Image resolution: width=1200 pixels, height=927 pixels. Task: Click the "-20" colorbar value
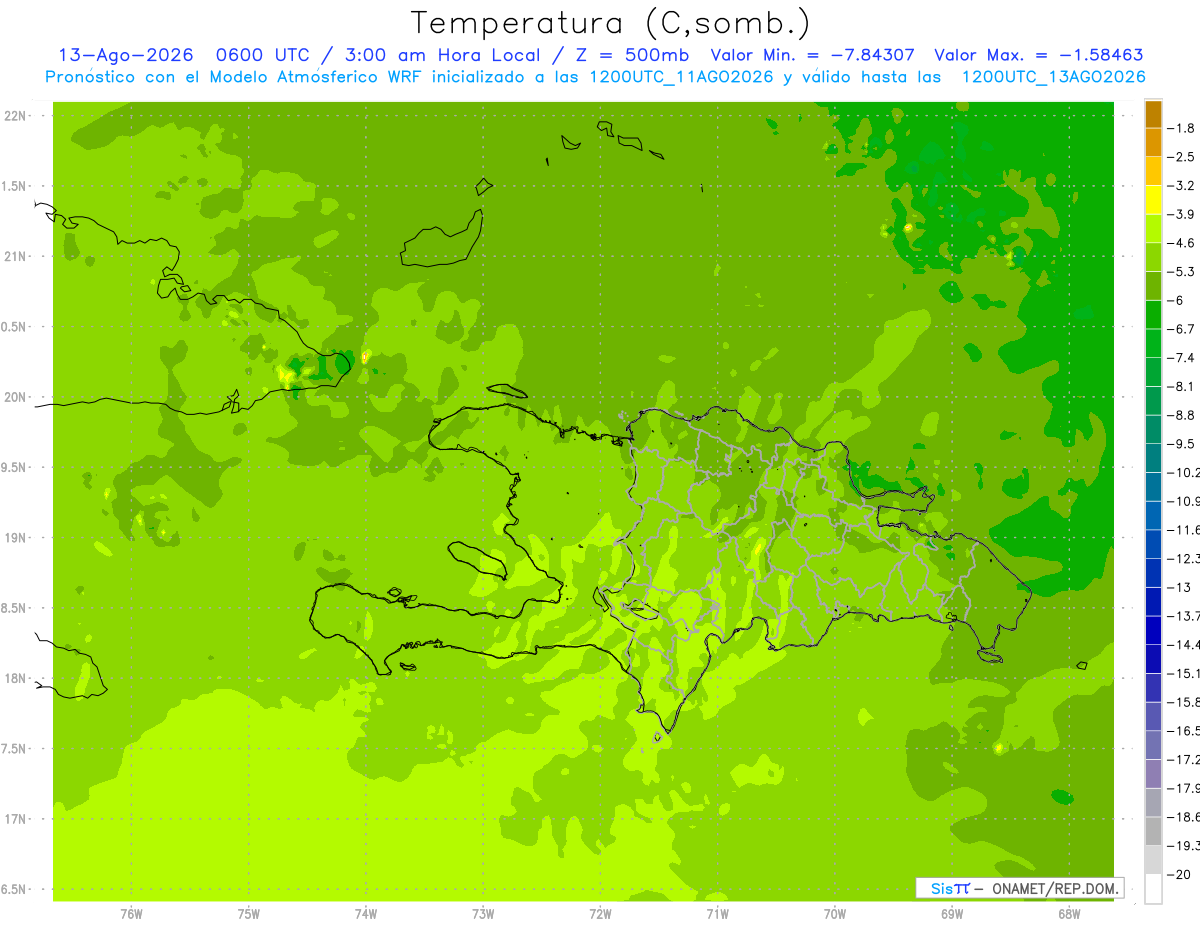pos(1181,875)
